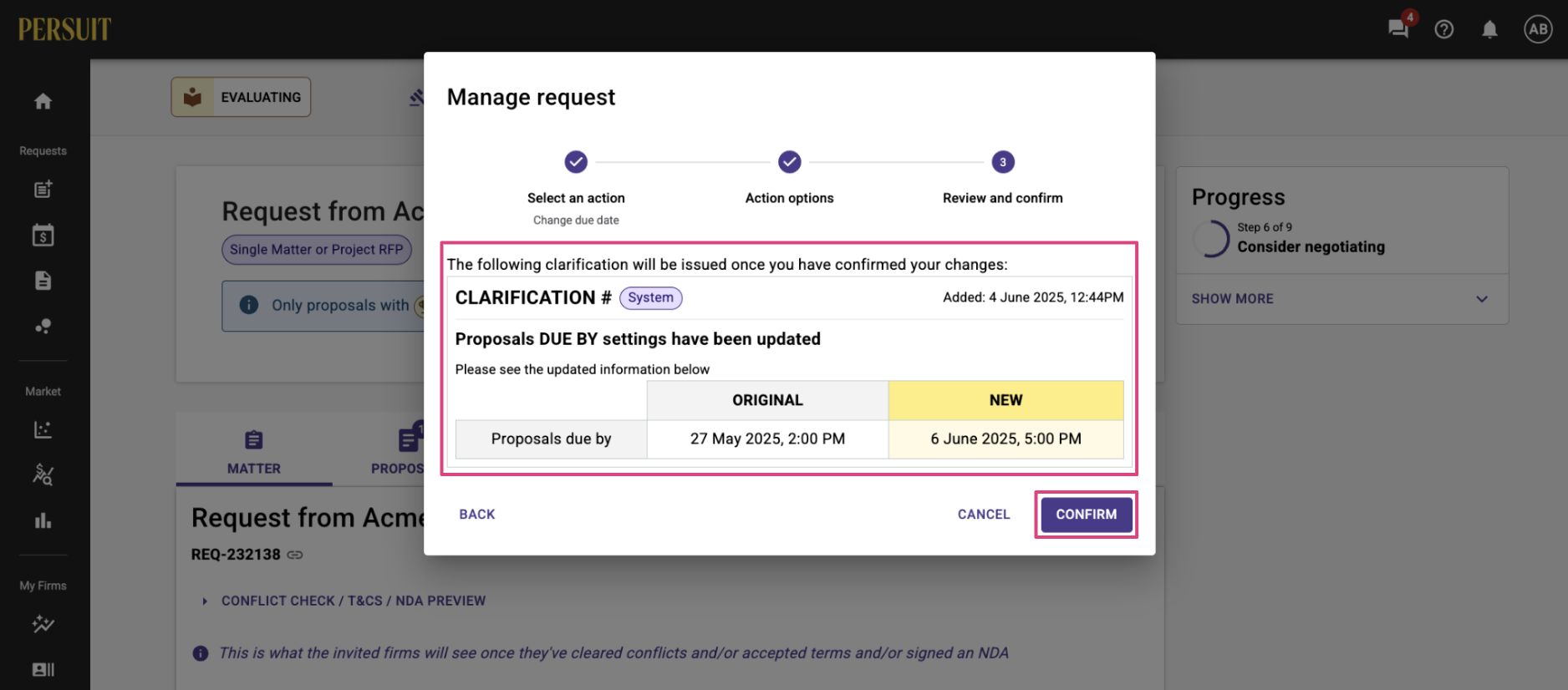This screenshot has width=1568, height=690.
Task: Click the System tag on clarification
Action: (651, 298)
